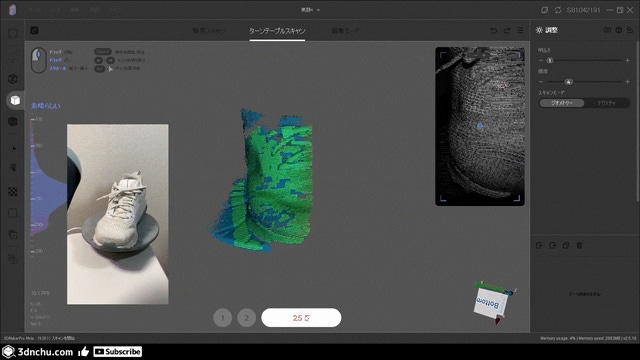Click the white button showing 25
The height and width of the screenshot is (360, 640).
click(x=301, y=318)
